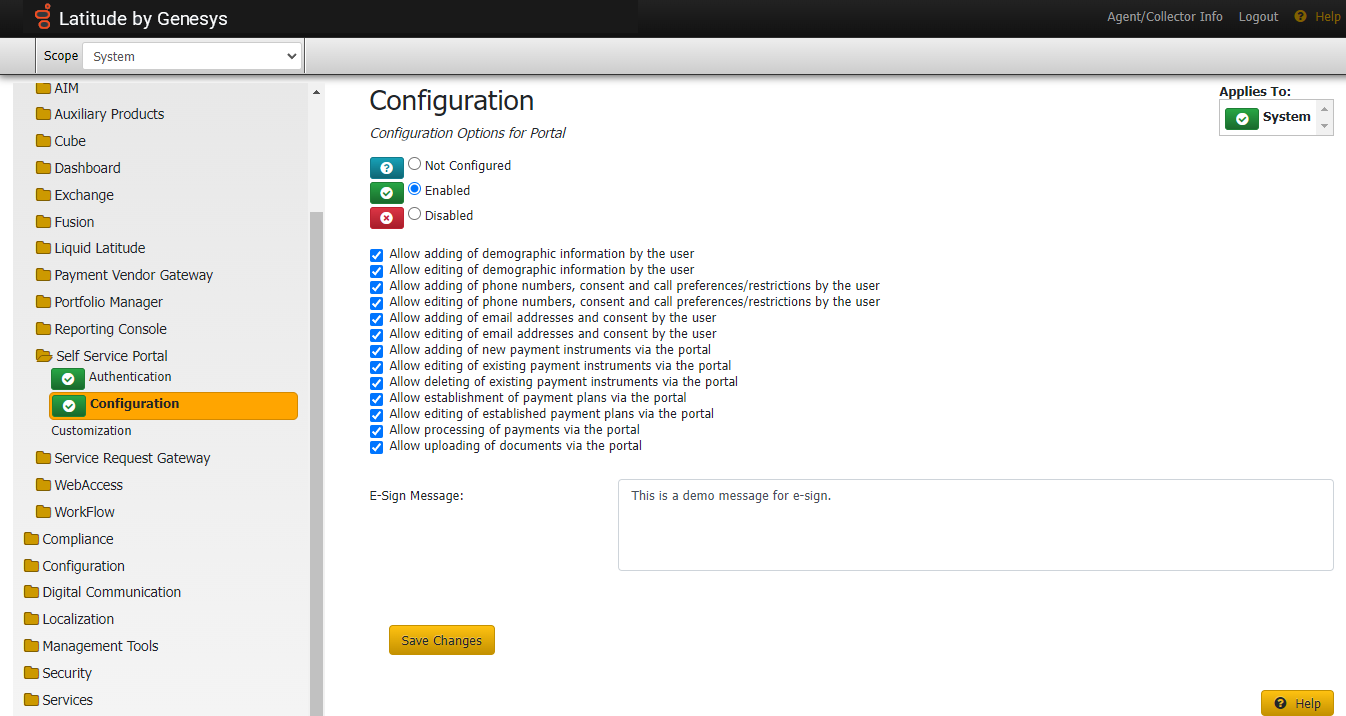Image resolution: width=1346 pixels, height=716 pixels.
Task: Click inside the E-Sign Message text box
Action: pos(975,525)
